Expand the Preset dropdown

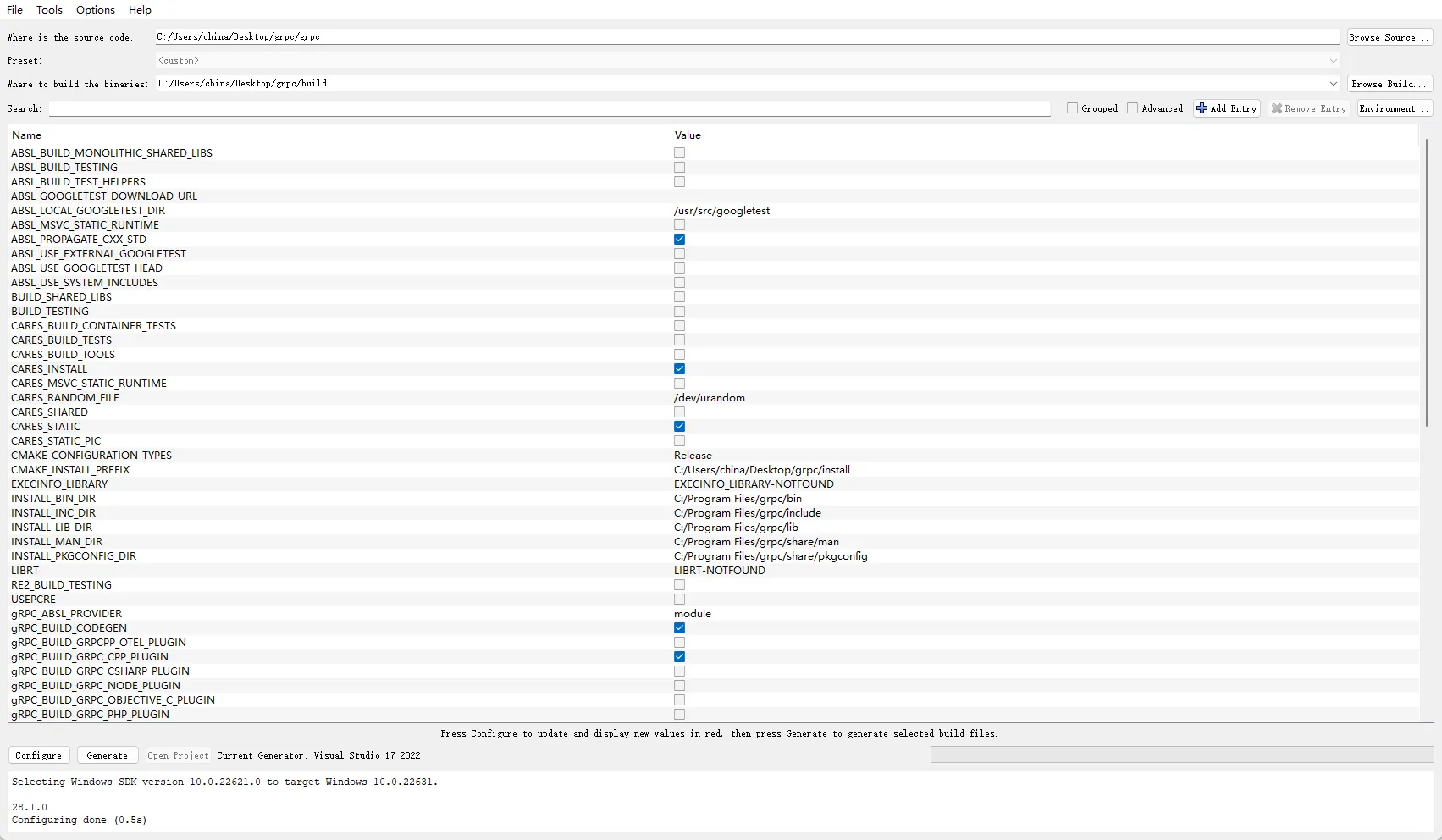point(1334,61)
